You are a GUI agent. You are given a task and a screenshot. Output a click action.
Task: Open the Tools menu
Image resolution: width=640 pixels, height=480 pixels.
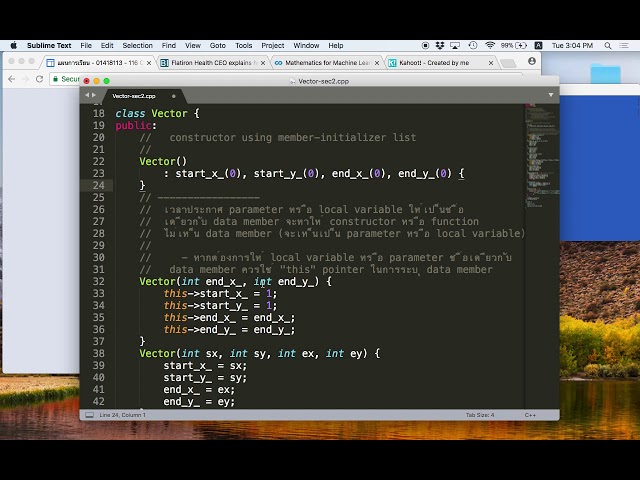pos(244,45)
